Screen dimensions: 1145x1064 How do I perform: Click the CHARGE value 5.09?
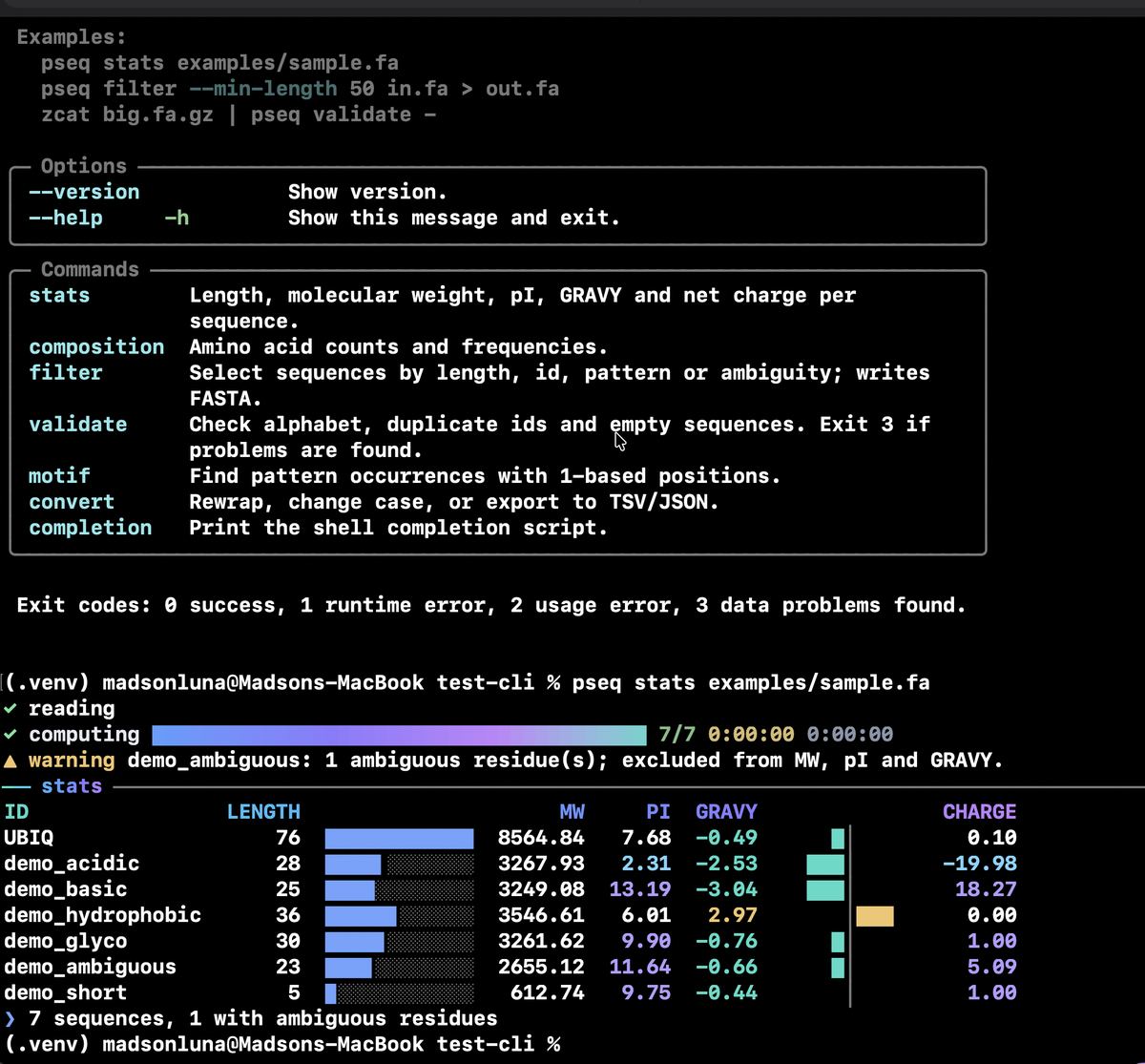pos(992,967)
